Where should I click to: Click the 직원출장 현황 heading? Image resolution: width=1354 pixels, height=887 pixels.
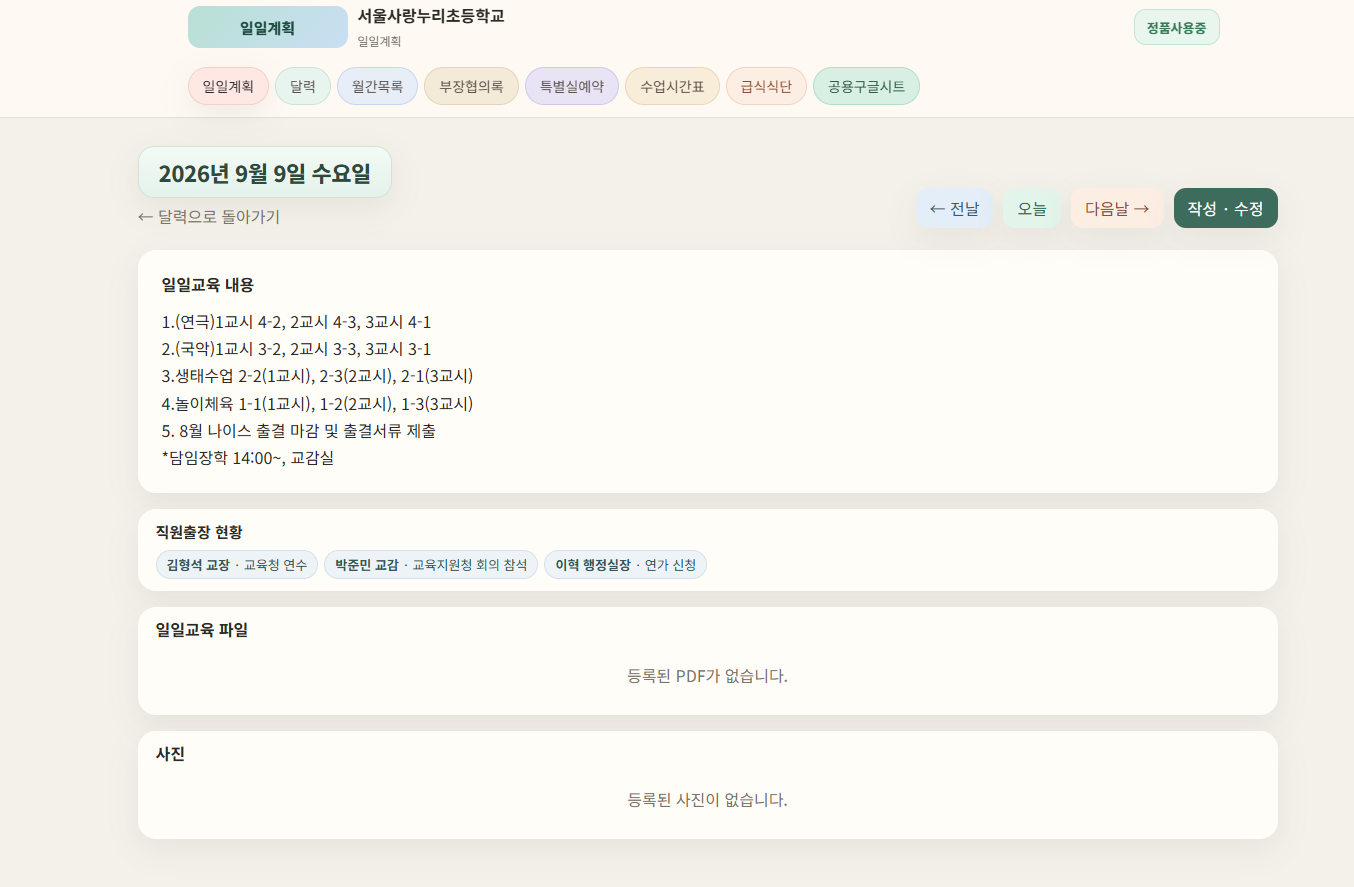click(x=199, y=531)
